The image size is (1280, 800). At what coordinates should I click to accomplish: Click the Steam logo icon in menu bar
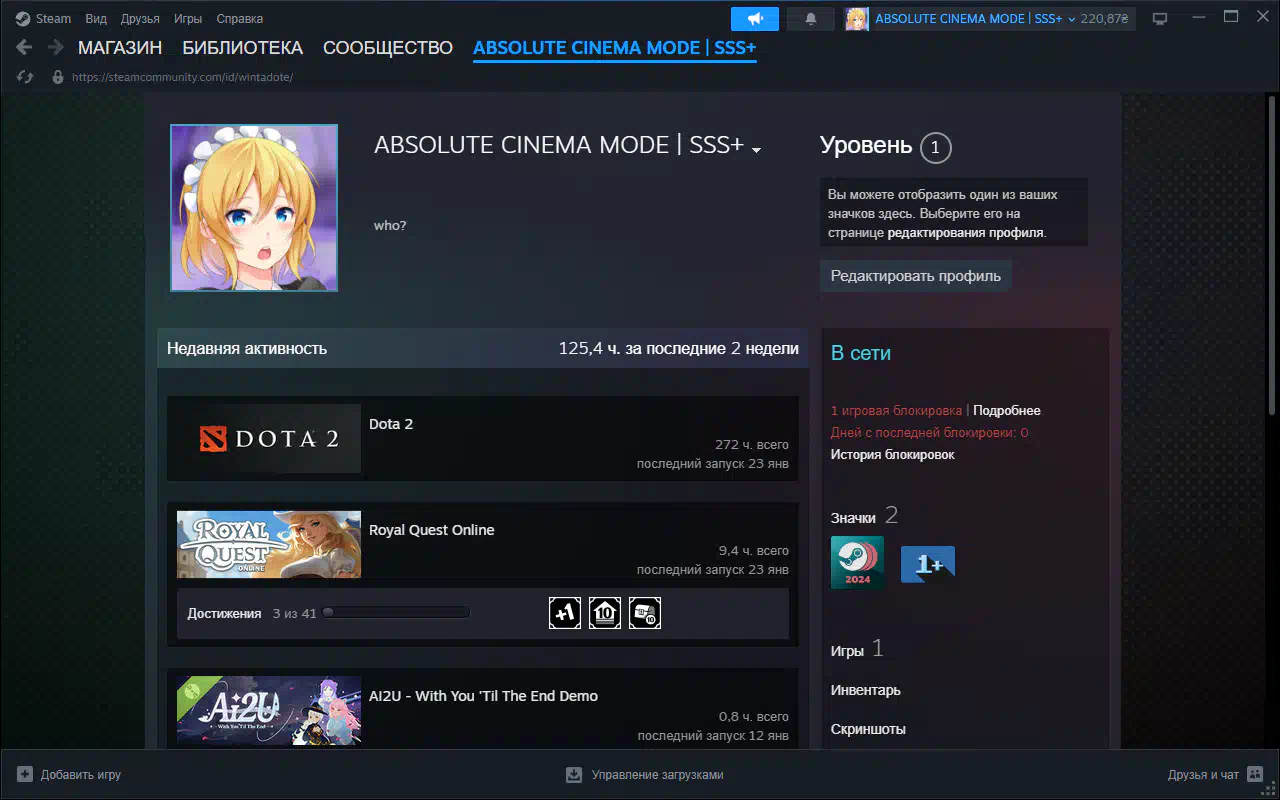(22, 19)
